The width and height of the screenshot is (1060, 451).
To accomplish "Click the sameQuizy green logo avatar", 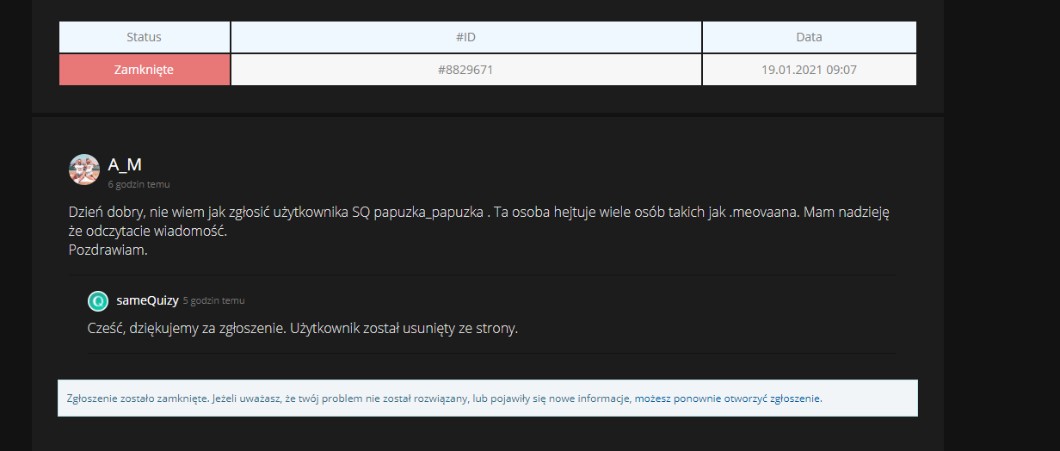I will [x=98, y=301].
